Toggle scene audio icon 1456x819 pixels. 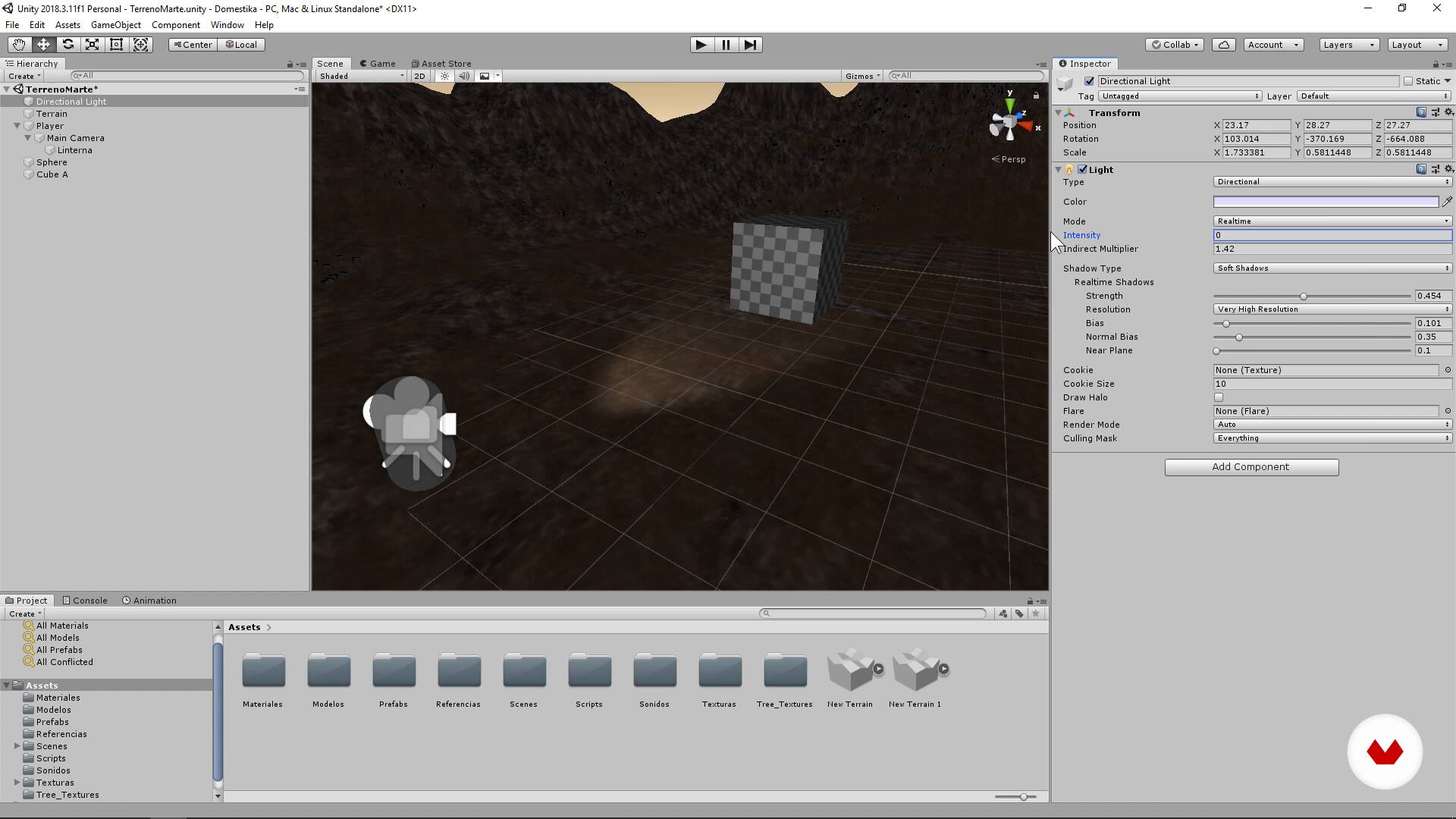(x=464, y=76)
